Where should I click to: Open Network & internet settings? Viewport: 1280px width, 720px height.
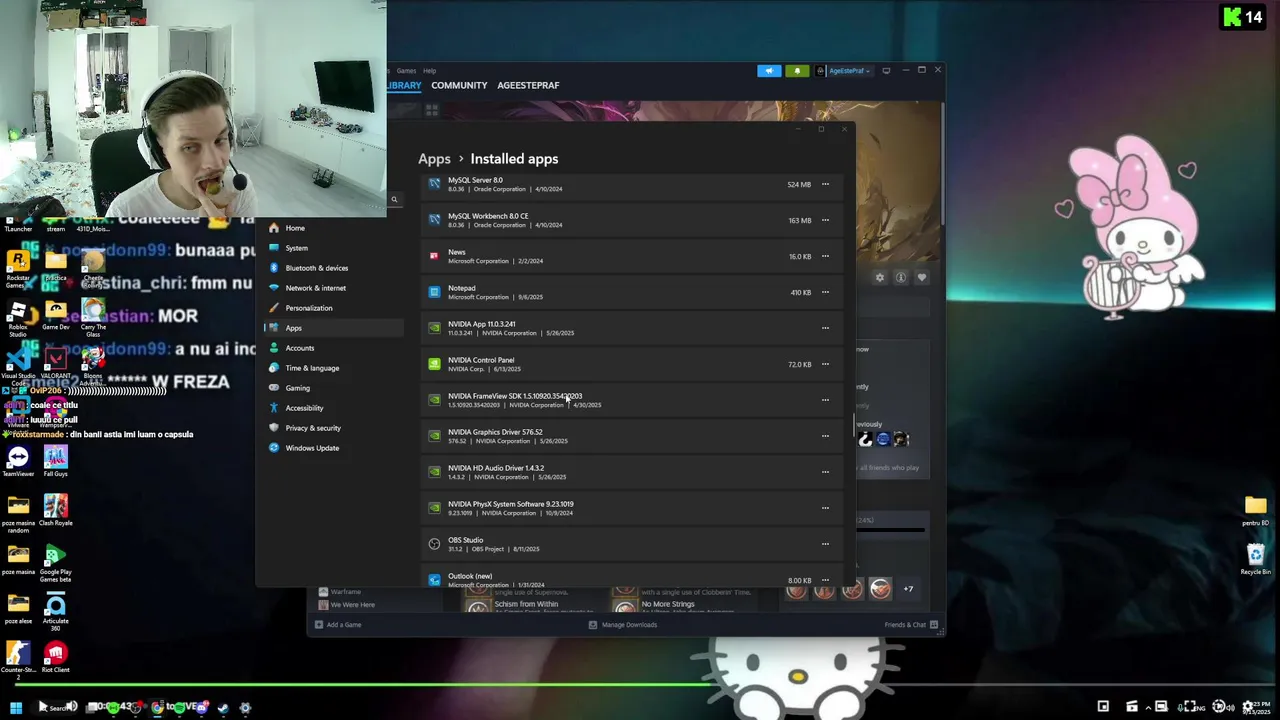tap(334, 288)
